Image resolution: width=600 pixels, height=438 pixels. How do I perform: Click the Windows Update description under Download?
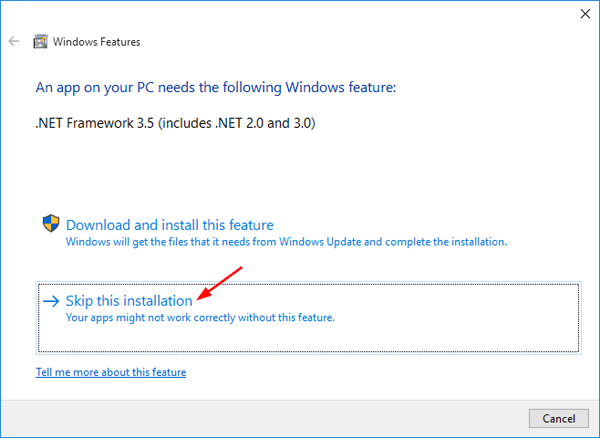tap(286, 242)
